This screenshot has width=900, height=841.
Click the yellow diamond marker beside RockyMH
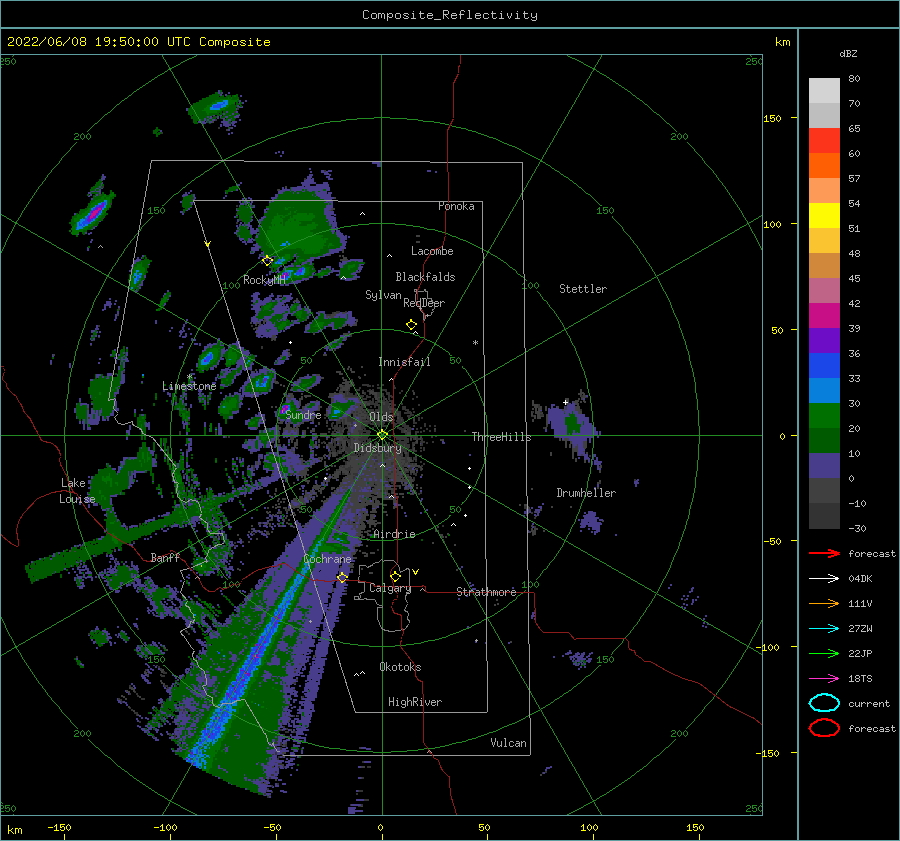267,261
